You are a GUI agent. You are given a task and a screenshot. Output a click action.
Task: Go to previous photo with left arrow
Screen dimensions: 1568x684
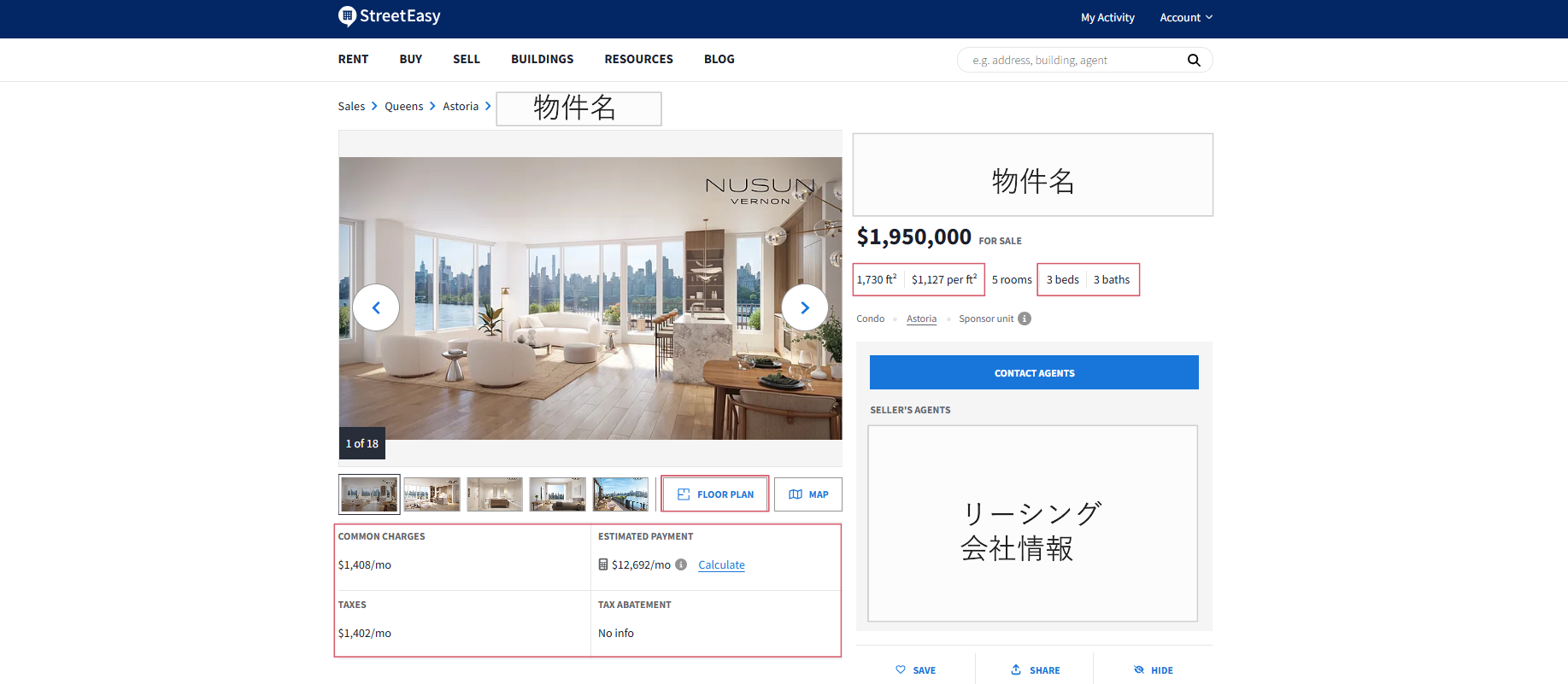pyautogui.click(x=376, y=307)
